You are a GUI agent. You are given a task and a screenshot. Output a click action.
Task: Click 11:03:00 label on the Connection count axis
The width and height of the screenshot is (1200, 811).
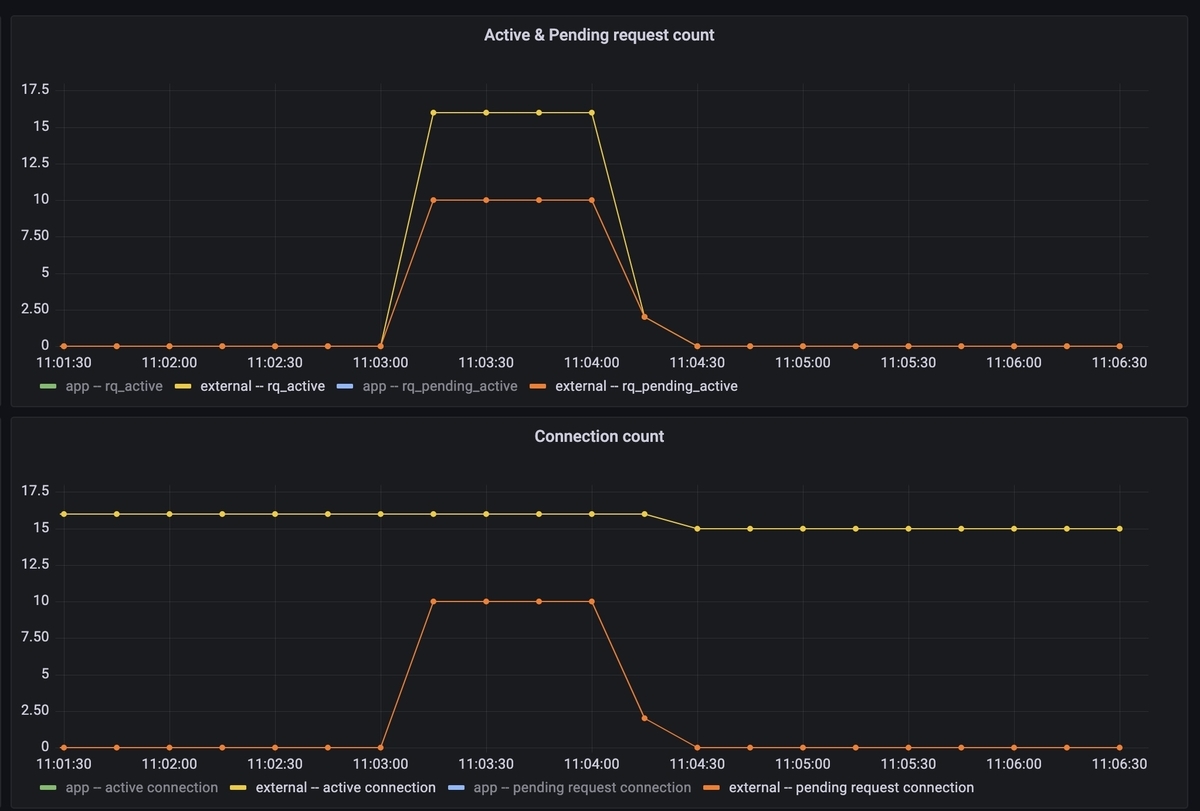pyautogui.click(x=381, y=764)
